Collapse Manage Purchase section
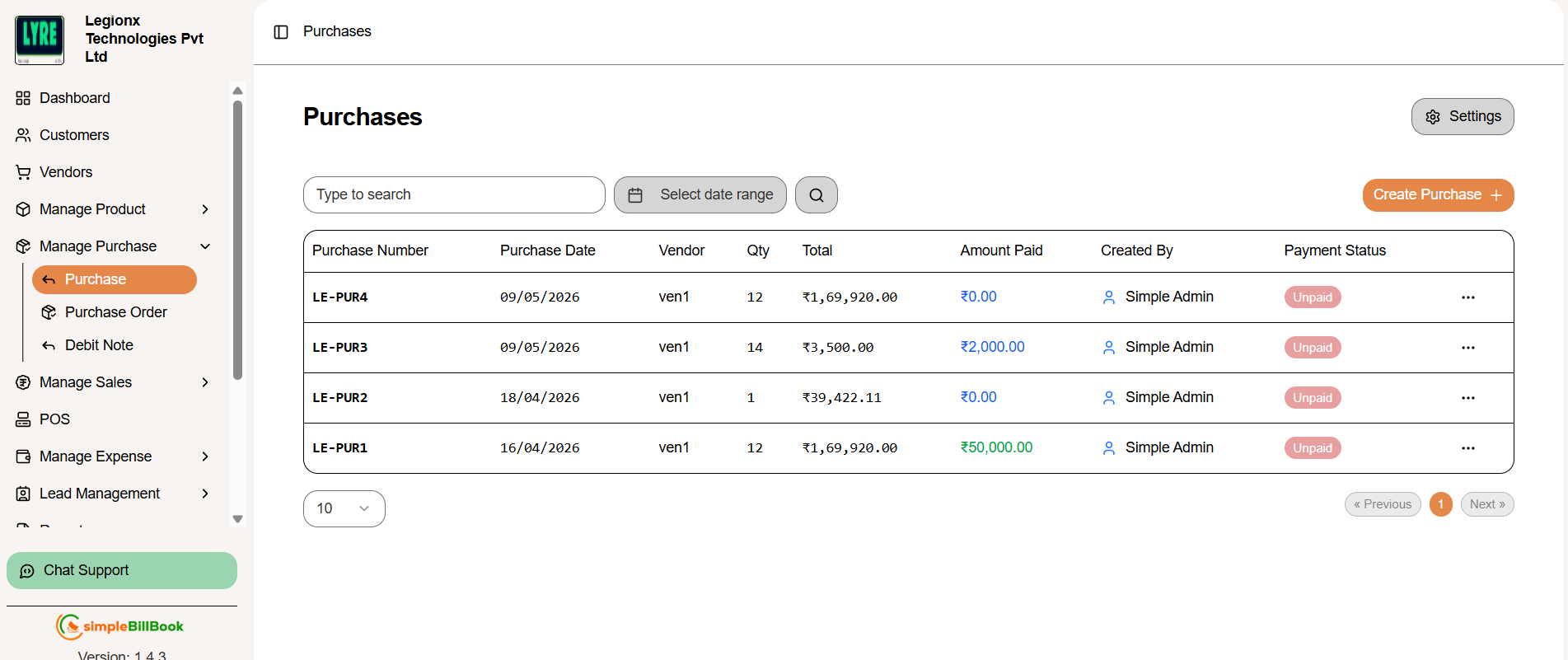 click(x=205, y=246)
